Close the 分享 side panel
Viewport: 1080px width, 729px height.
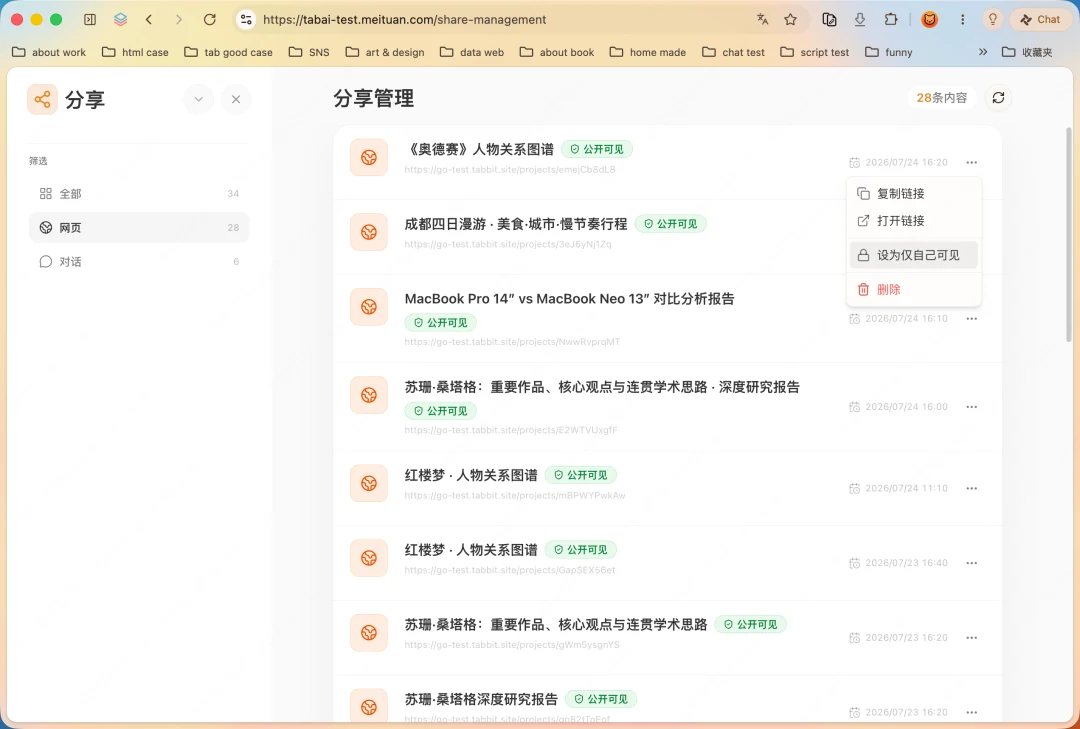coord(236,99)
